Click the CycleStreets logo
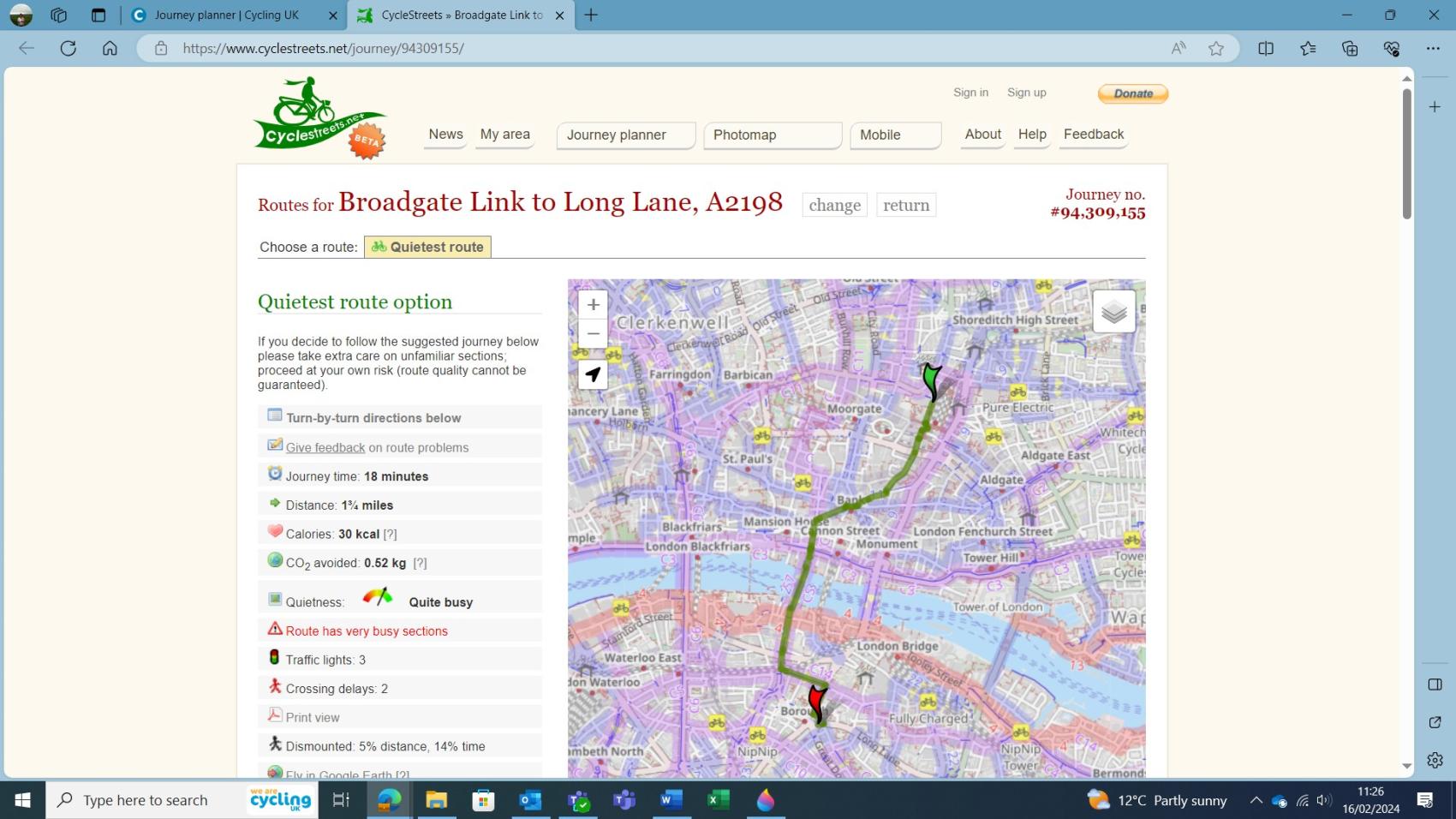The image size is (1456, 819). 319,113
